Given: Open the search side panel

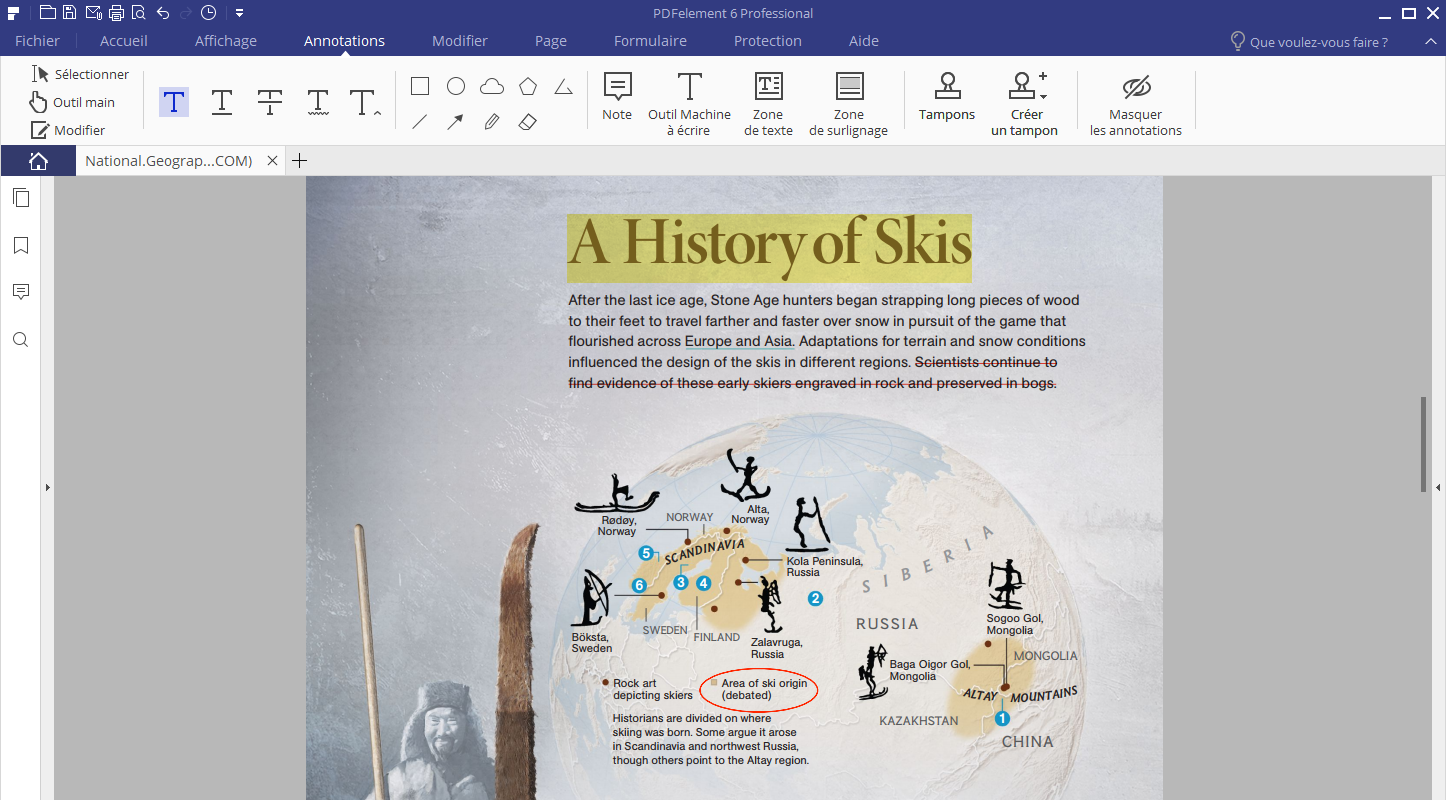Looking at the screenshot, I should click(x=21, y=340).
